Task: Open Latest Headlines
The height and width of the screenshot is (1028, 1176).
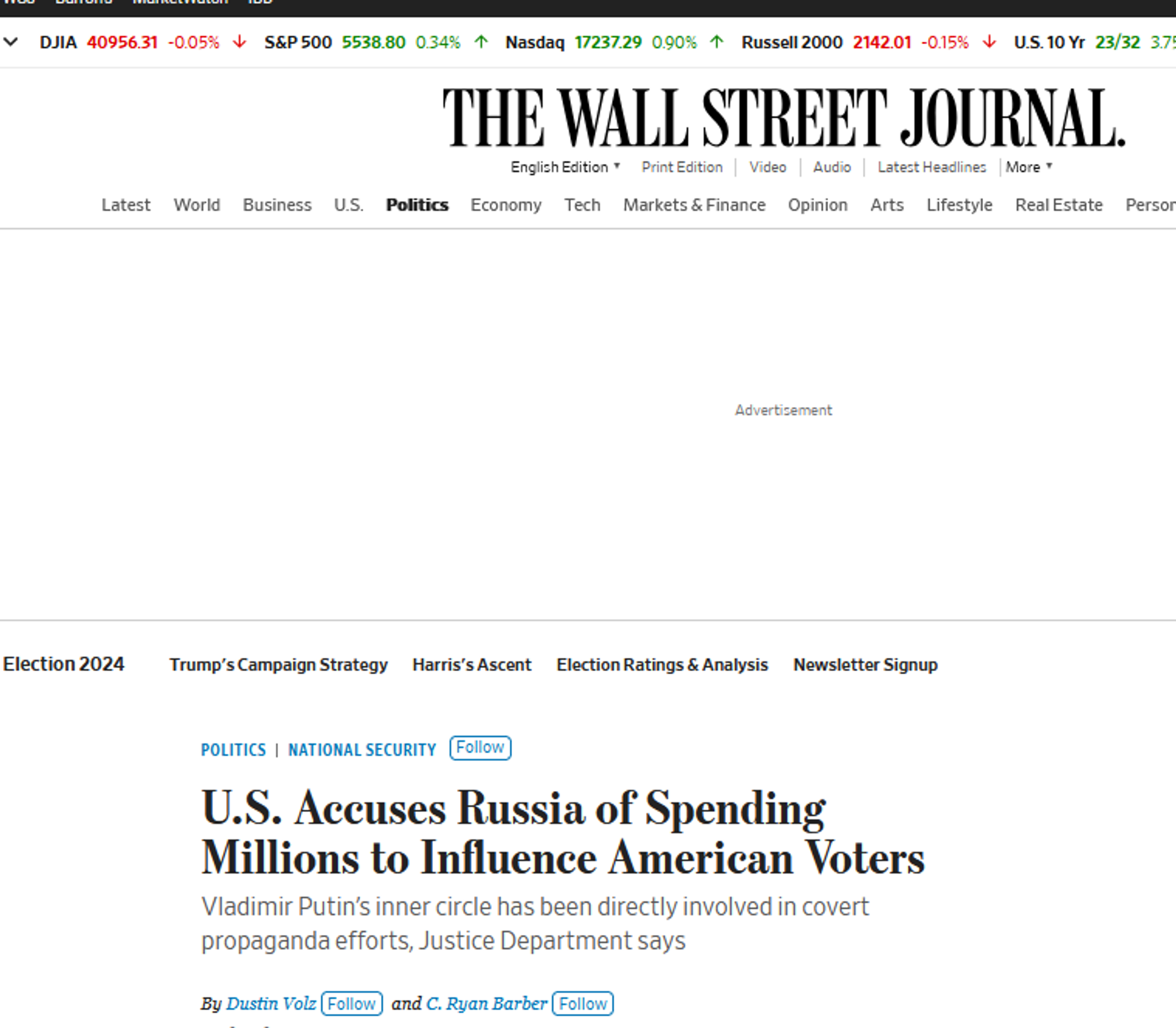Action: [932, 167]
